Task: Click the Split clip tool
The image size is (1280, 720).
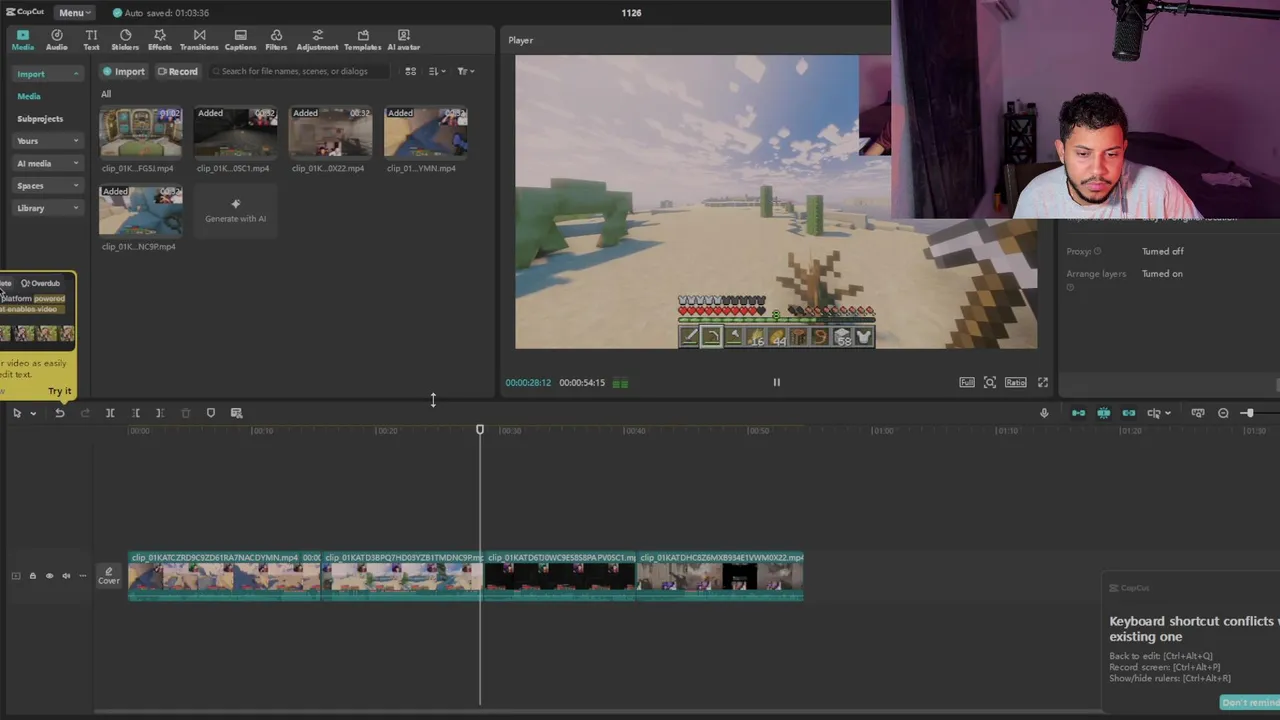Action: point(110,413)
